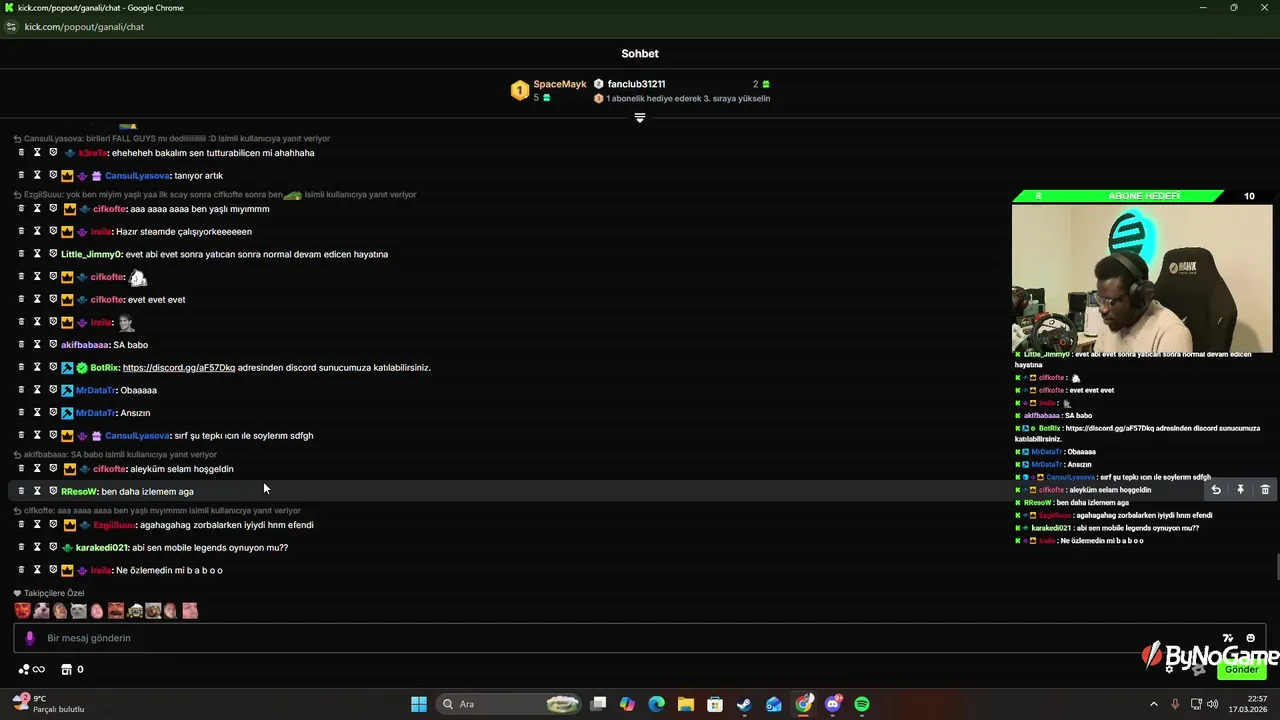The image size is (1280, 720).
Task: Delete BotRix's discord message
Action: coord(21,367)
